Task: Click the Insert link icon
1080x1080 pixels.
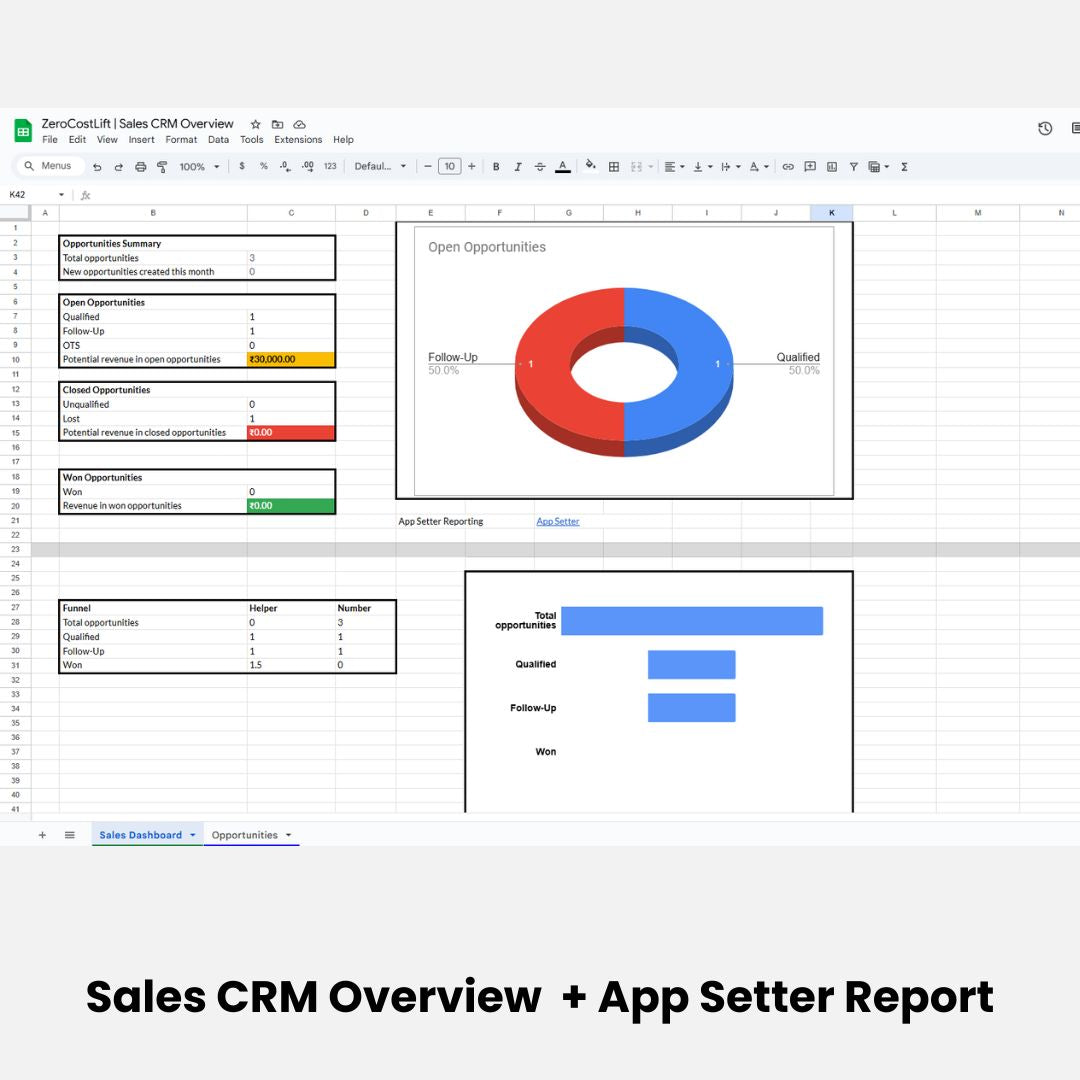Action: click(788, 167)
